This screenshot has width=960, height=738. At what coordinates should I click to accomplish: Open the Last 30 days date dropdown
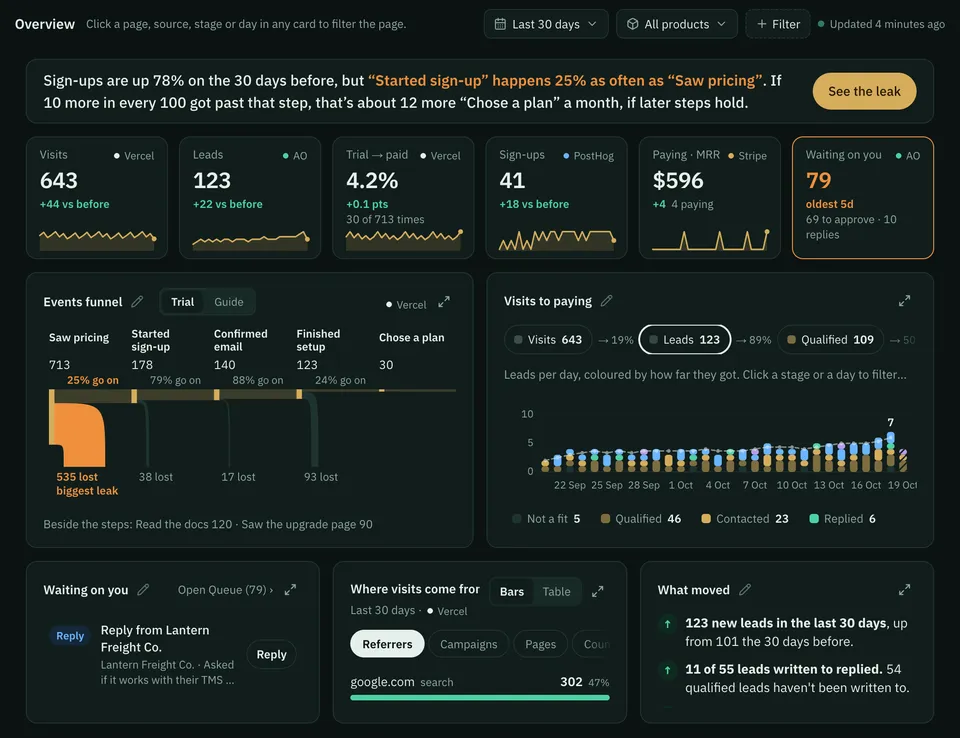pyautogui.click(x=546, y=24)
